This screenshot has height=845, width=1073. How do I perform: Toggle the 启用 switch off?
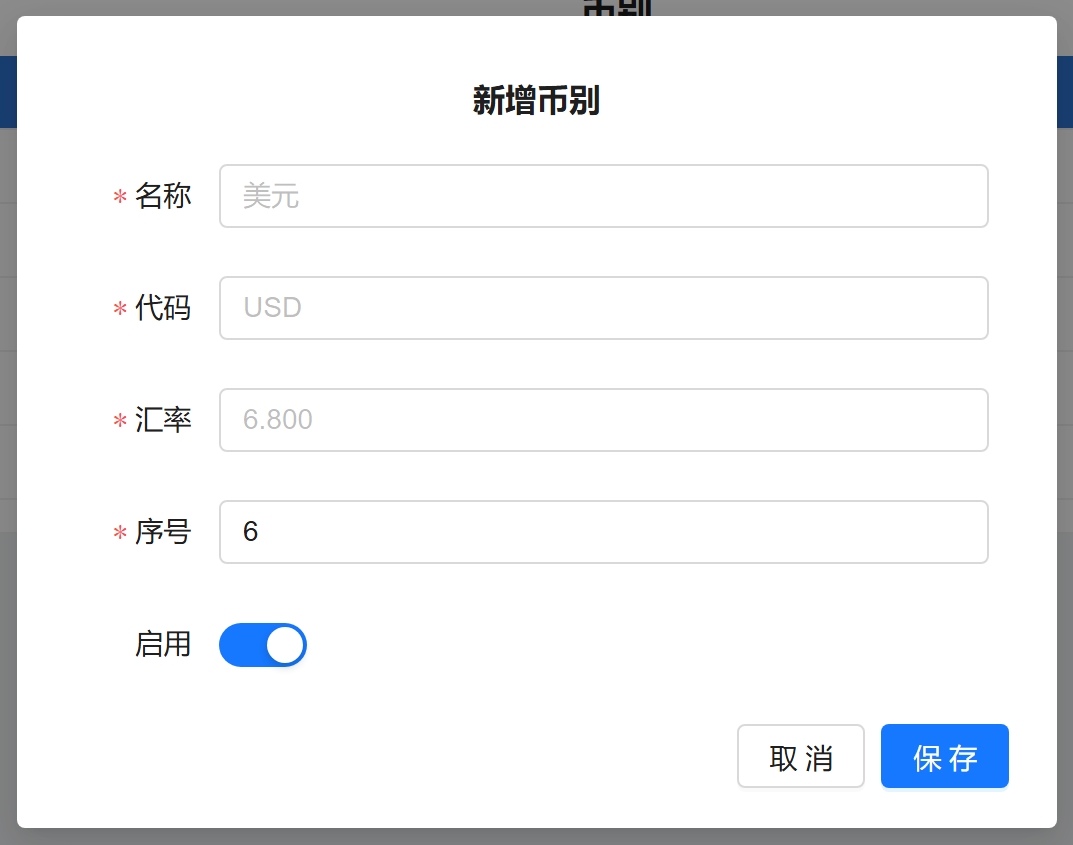point(262,645)
